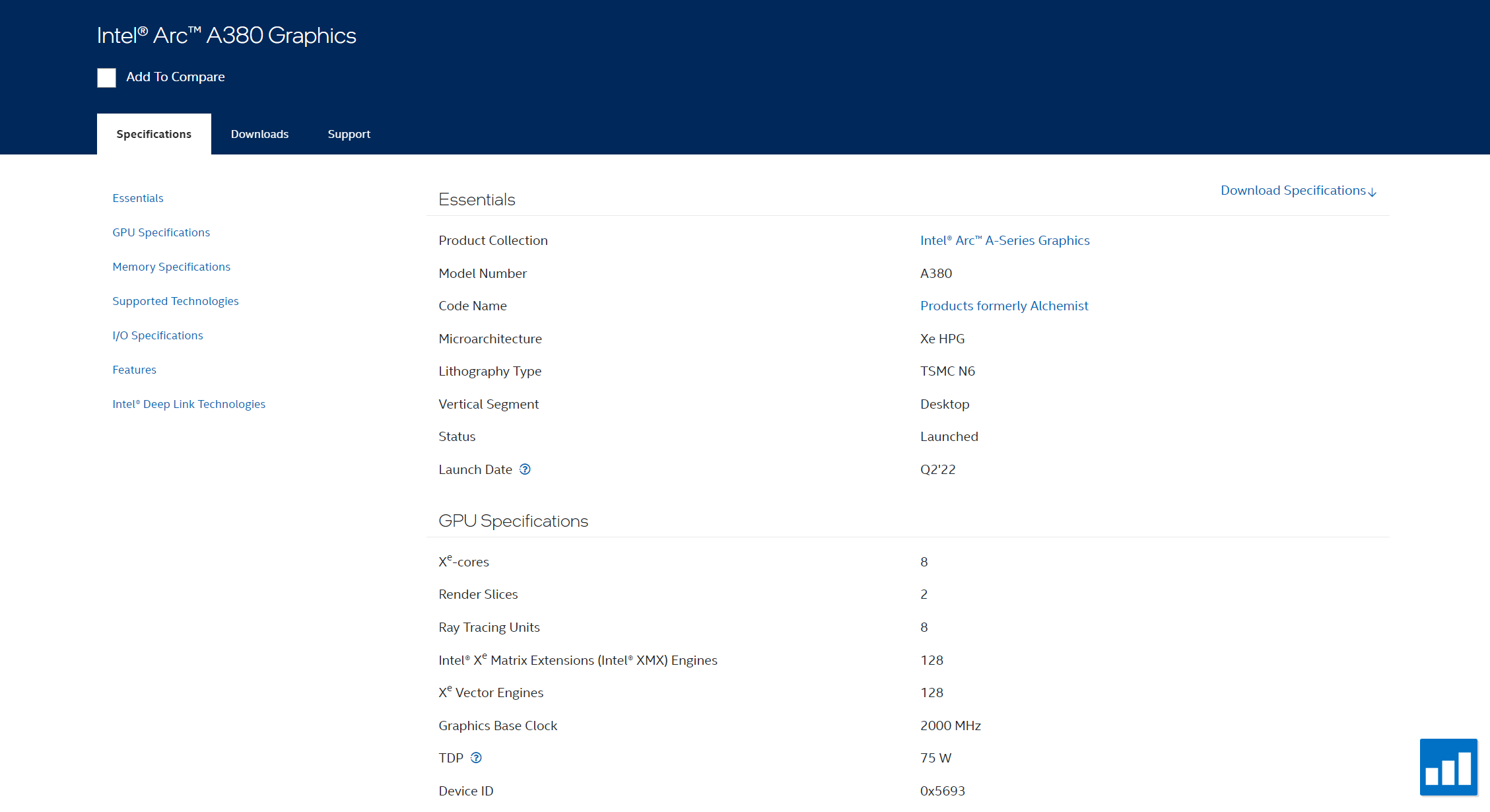
Task: Click the TDP help question icon
Action: click(476, 758)
